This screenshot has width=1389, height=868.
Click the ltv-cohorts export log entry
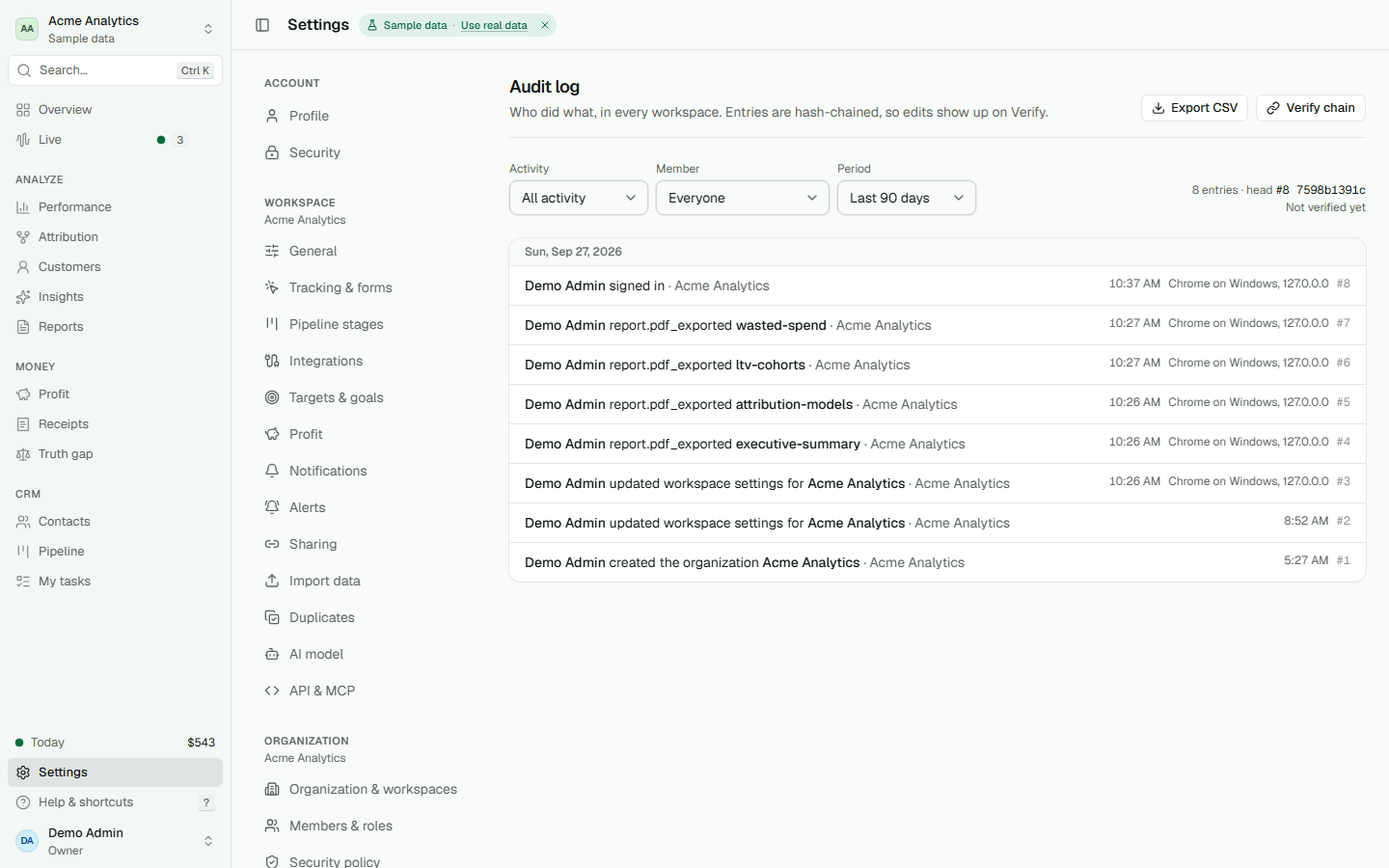point(938,365)
